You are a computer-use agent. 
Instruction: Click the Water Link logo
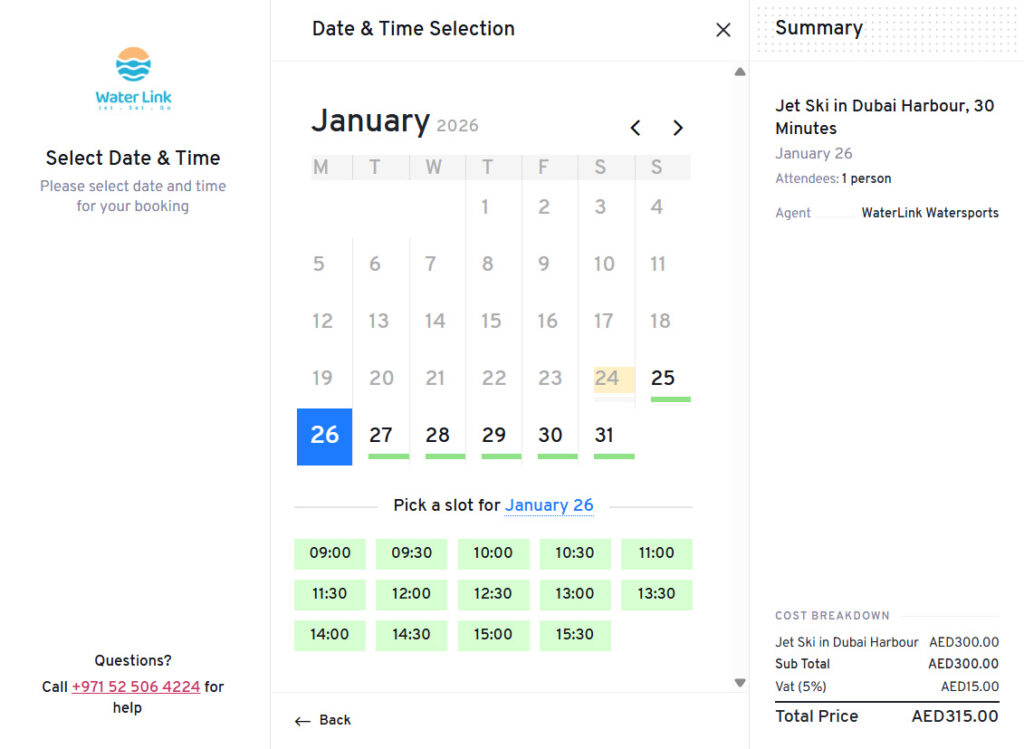(133, 80)
